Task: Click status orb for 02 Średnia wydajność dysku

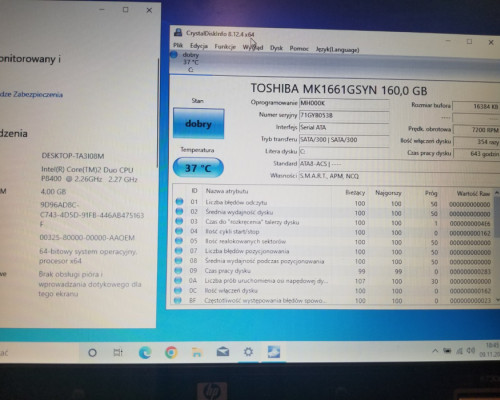Action: coord(179,211)
